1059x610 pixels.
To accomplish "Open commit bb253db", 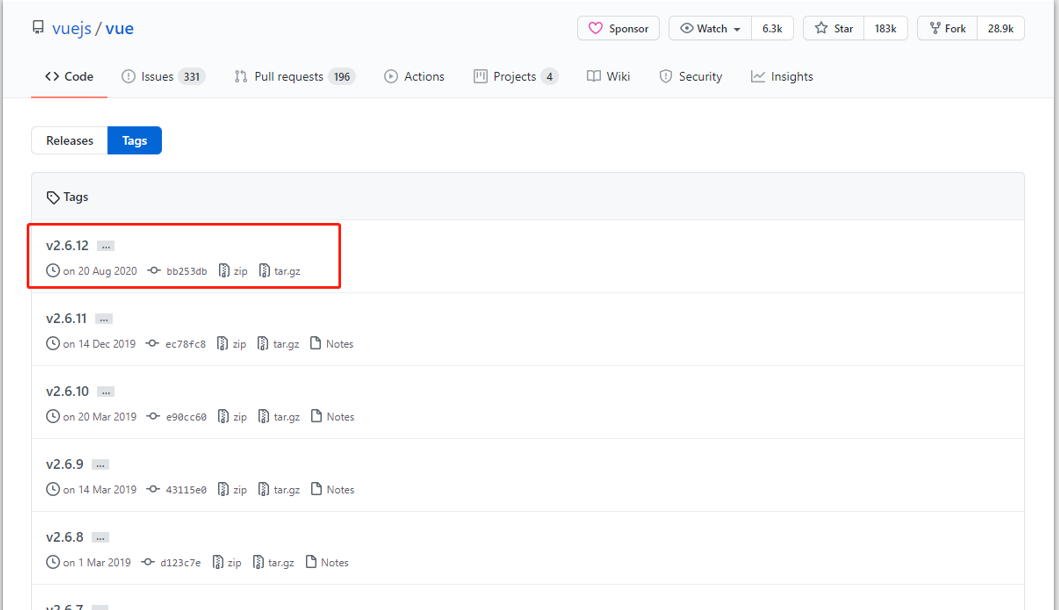I will pos(178,271).
